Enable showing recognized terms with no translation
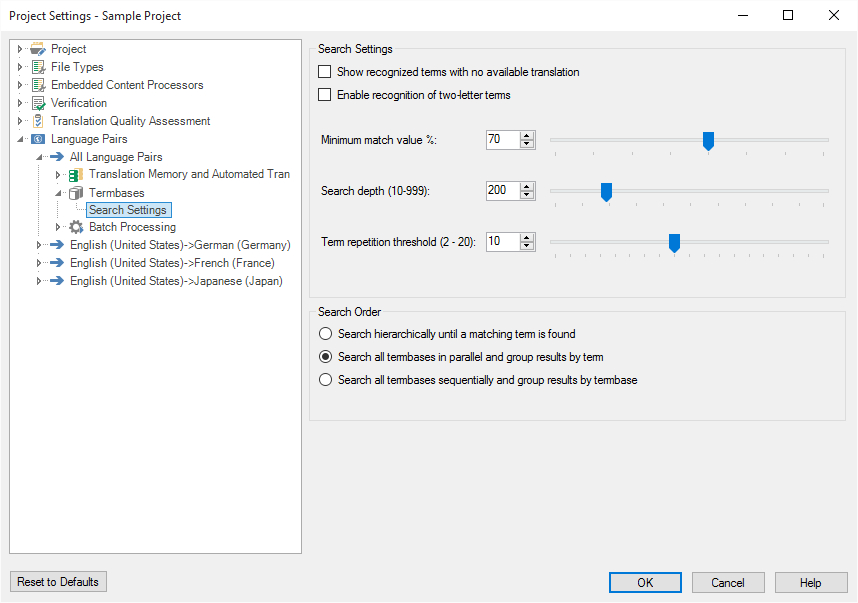Image resolution: width=858 pixels, height=603 pixels. coord(324,72)
